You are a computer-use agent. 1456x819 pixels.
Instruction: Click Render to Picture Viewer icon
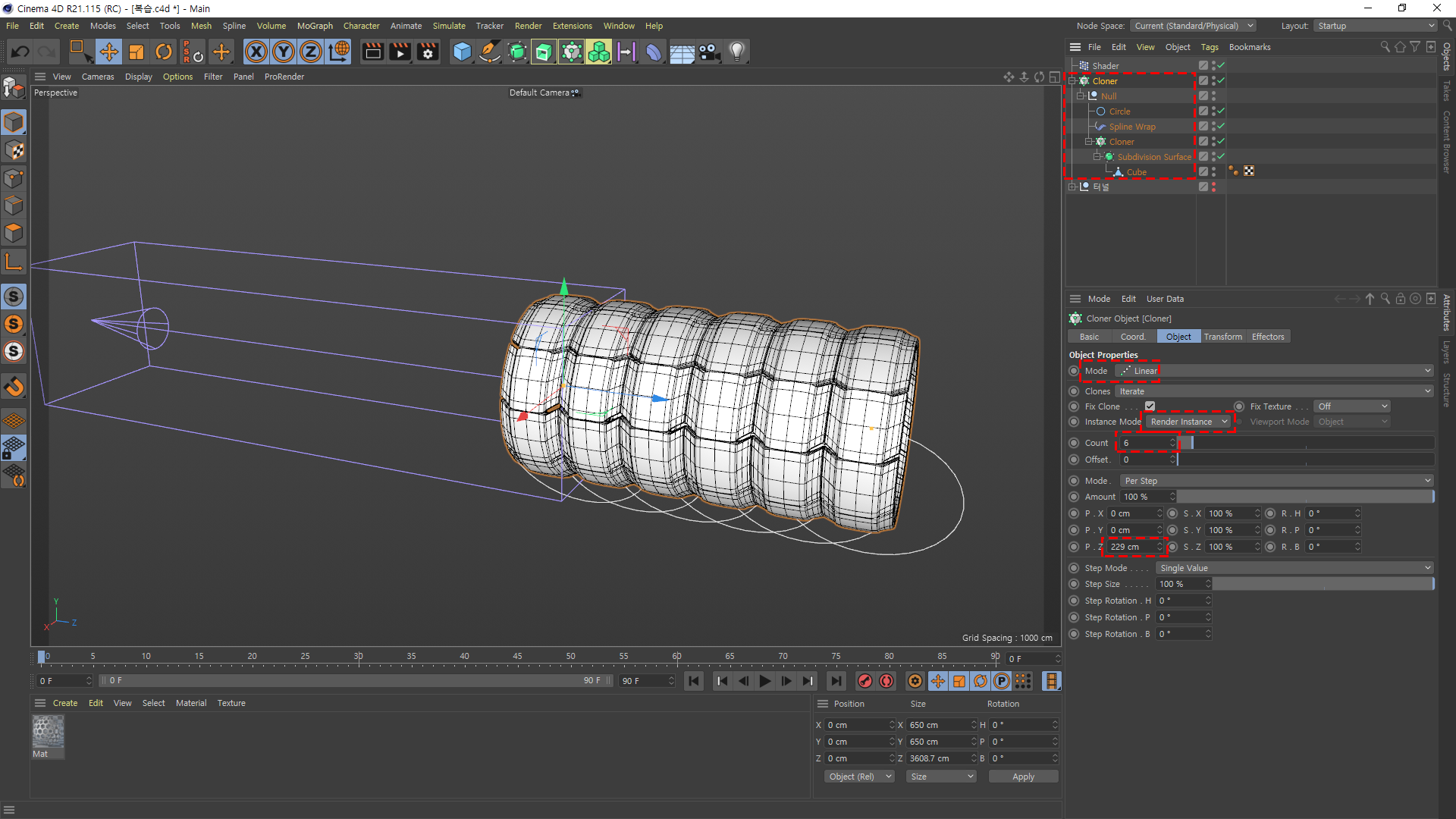400,52
